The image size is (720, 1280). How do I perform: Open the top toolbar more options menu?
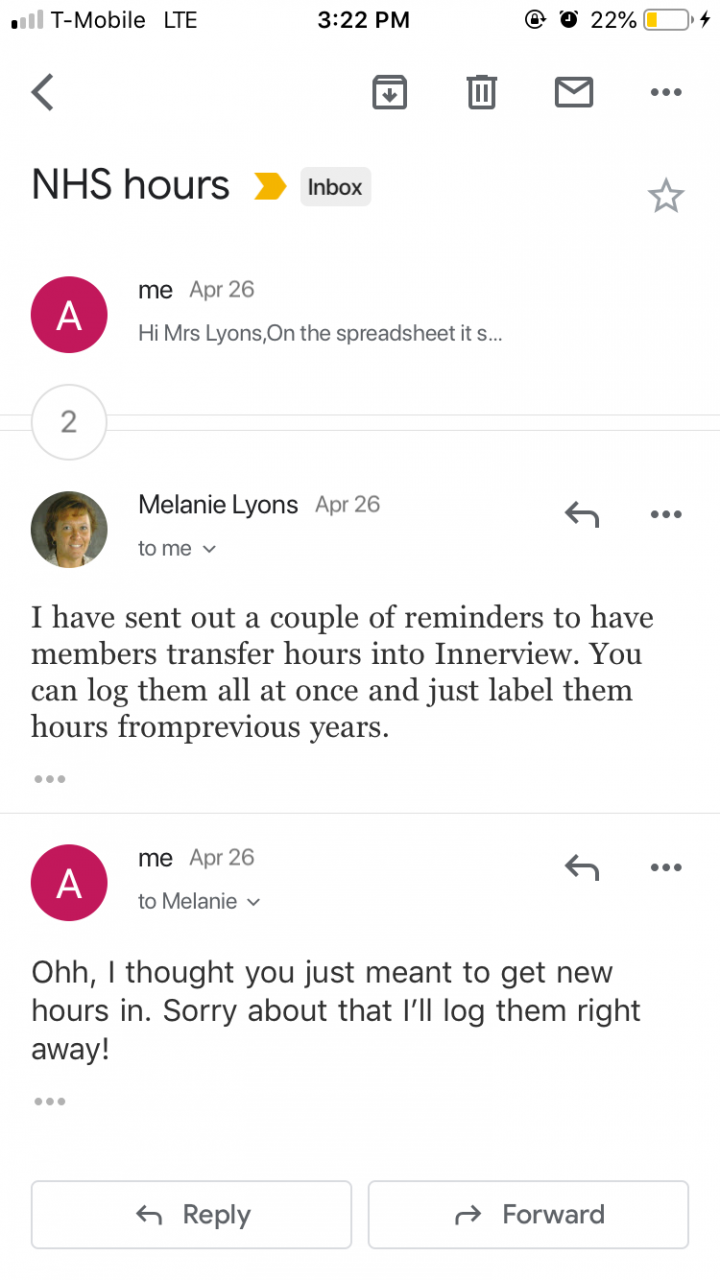[665, 92]
